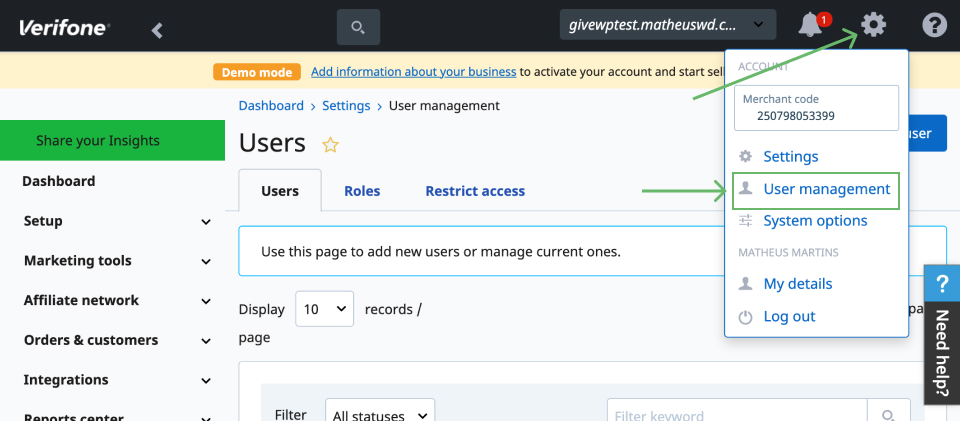This screenshot has height=421, width=960.
Task: Click person icon beside User management
Action: [x=745, y=188]
